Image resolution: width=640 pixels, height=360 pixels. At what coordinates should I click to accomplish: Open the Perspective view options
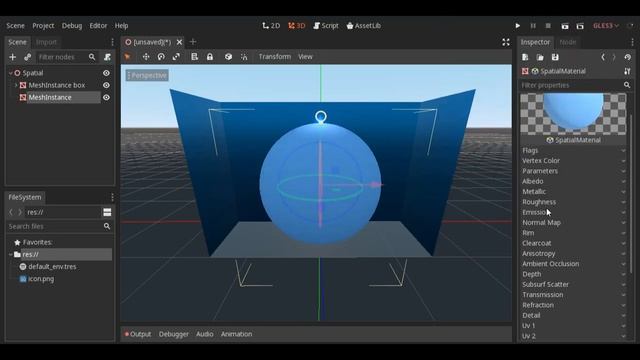click(x=147, y=76)
